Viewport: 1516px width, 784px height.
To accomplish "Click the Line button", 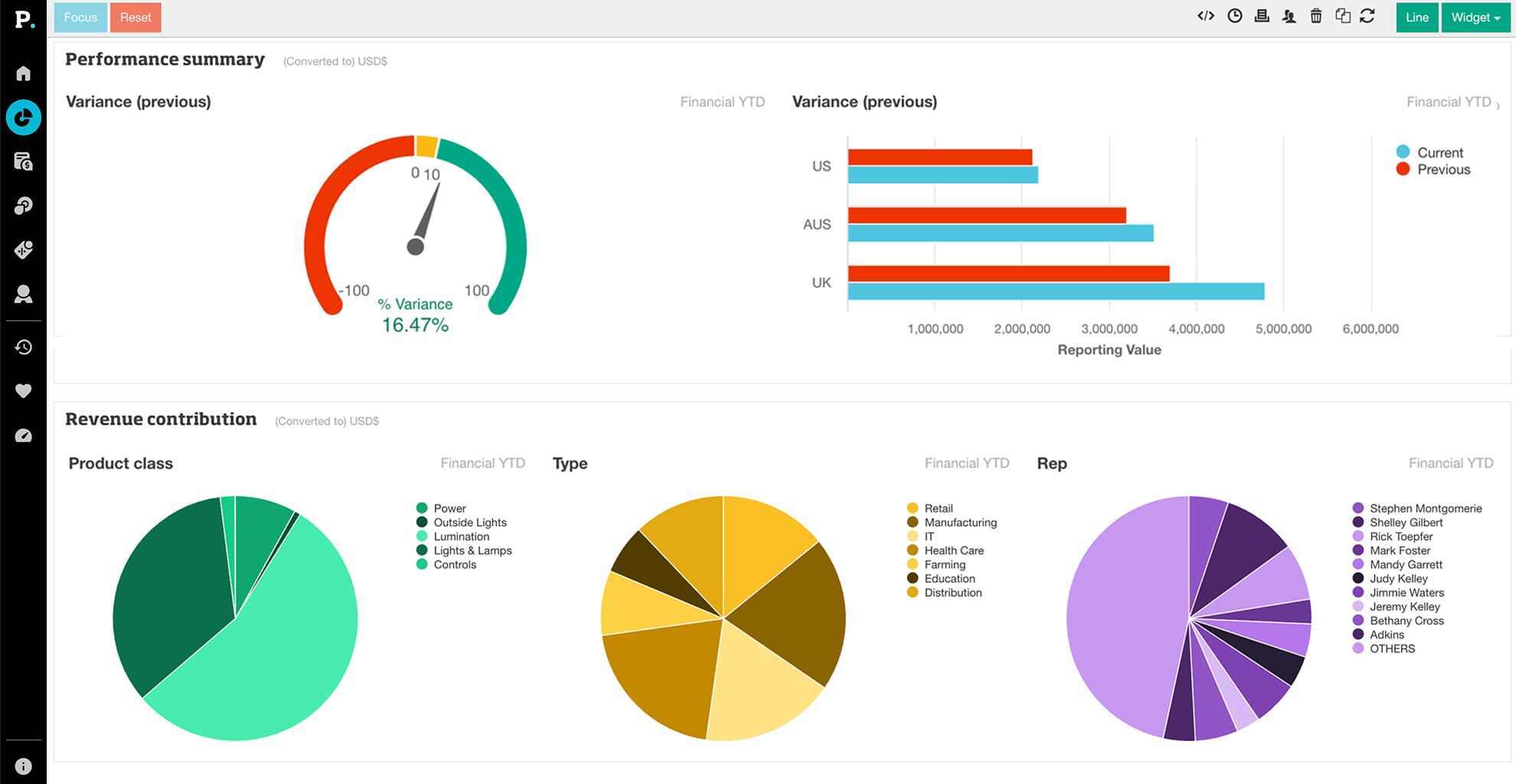I will click(1416, 17).
